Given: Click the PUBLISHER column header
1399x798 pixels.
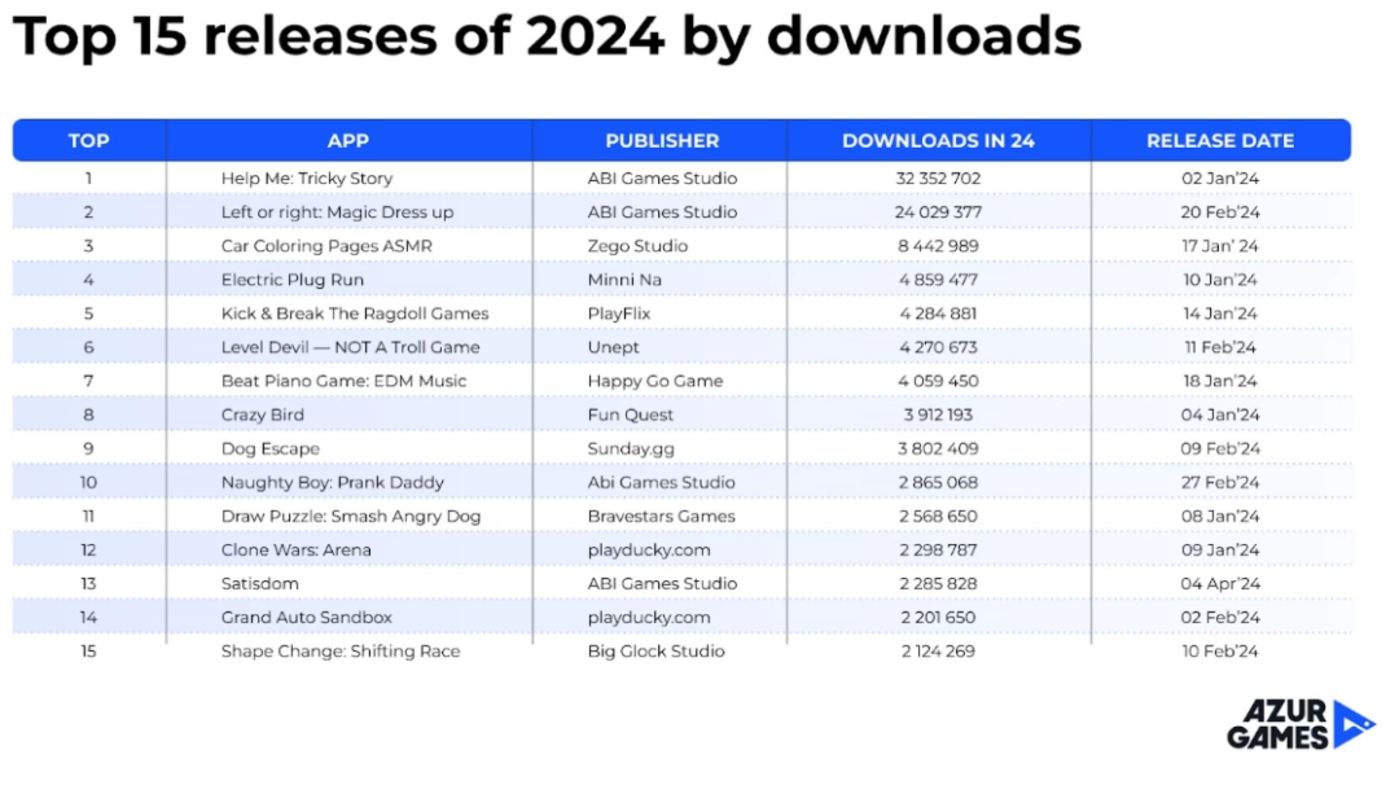Looking at the screenshot, I should pyautogui.click(x=661, y=141).
